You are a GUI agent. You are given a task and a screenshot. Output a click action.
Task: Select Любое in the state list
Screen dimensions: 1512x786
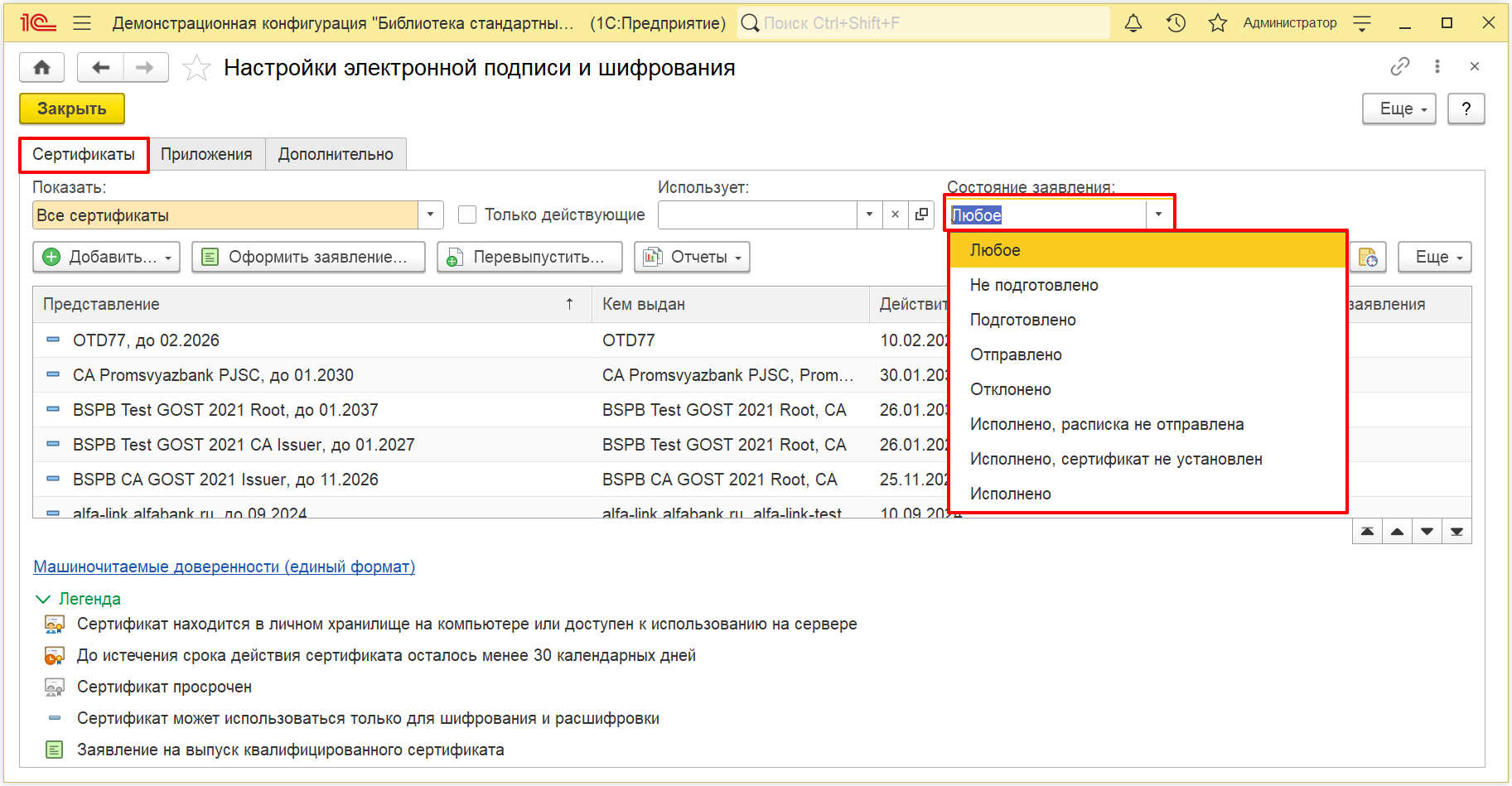tap(1147, 250)
